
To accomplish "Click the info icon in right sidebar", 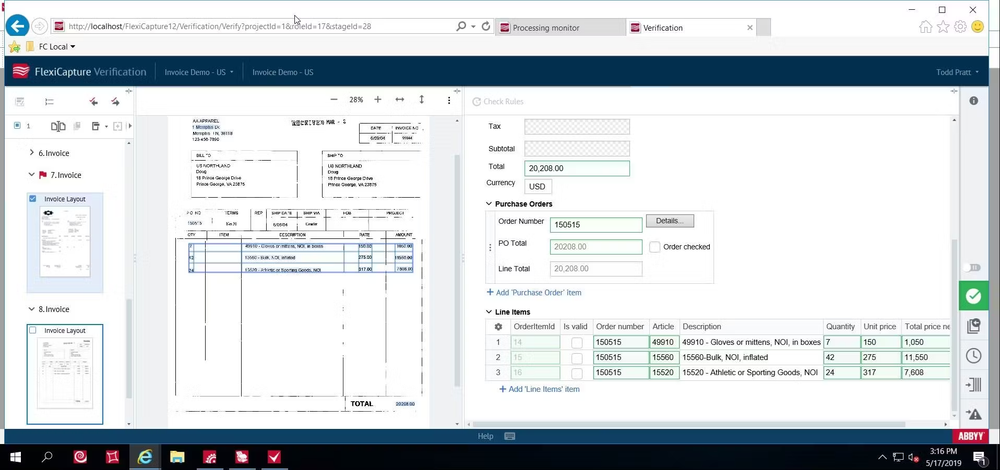I will [974, 101].
